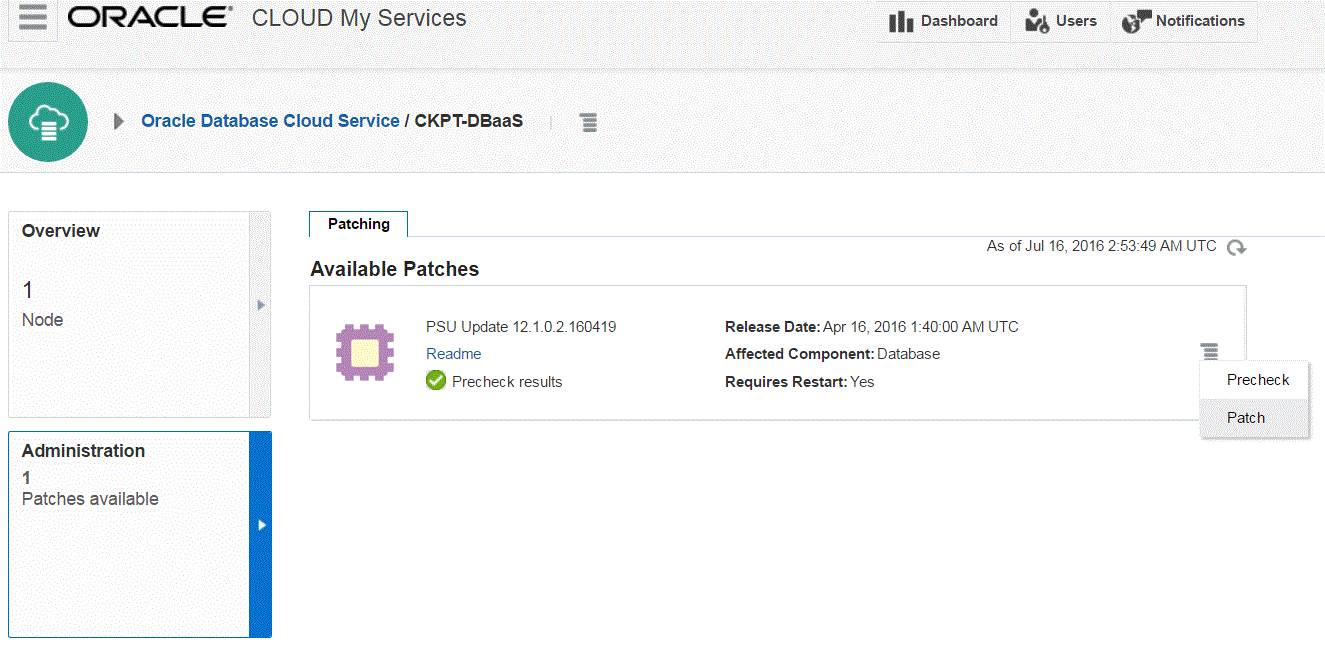The image size is (1325, 665).
Task: Open the Users page
Action: (x=1061, y=21)
